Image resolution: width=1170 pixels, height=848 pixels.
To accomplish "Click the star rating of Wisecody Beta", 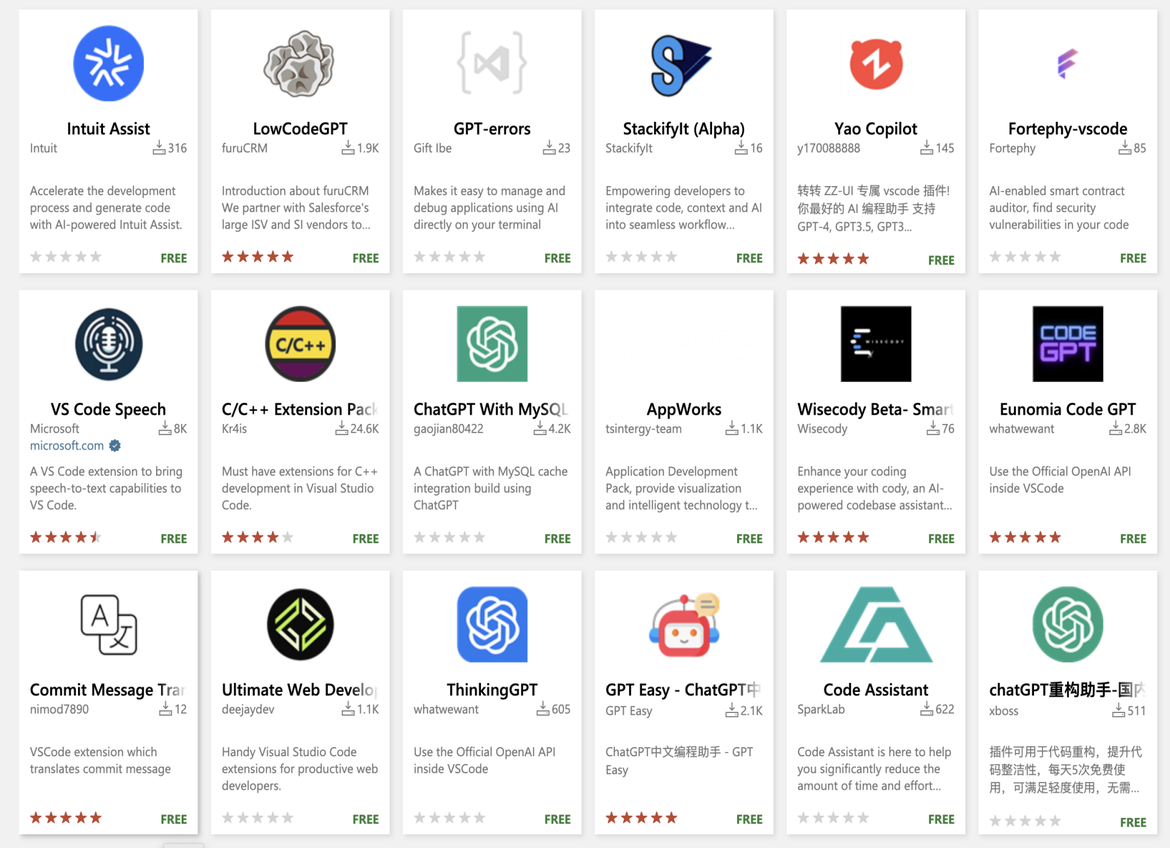I will (833, 537).
